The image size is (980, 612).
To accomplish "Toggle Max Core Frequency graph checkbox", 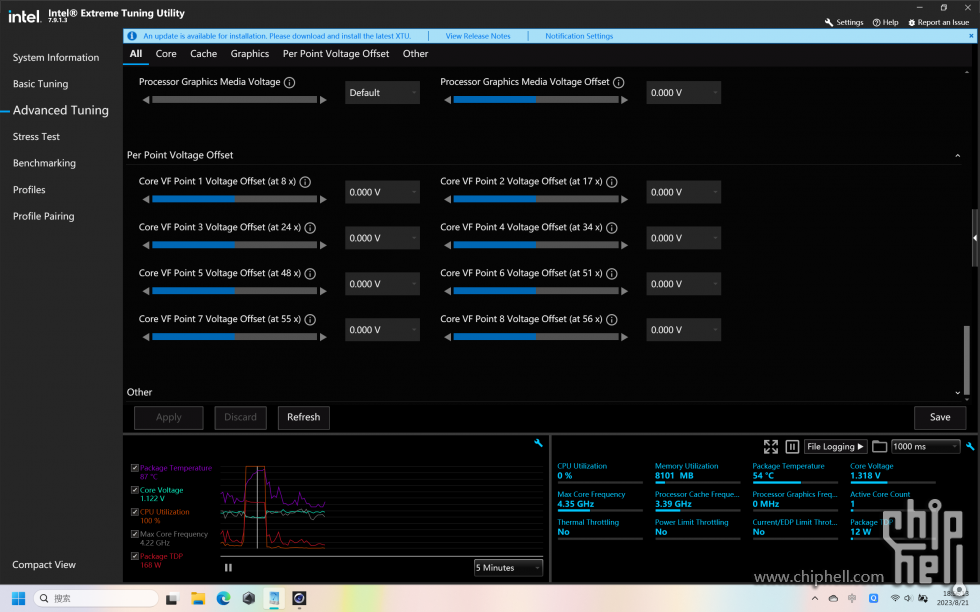I will pyautogui.click(x=134, y=534).
